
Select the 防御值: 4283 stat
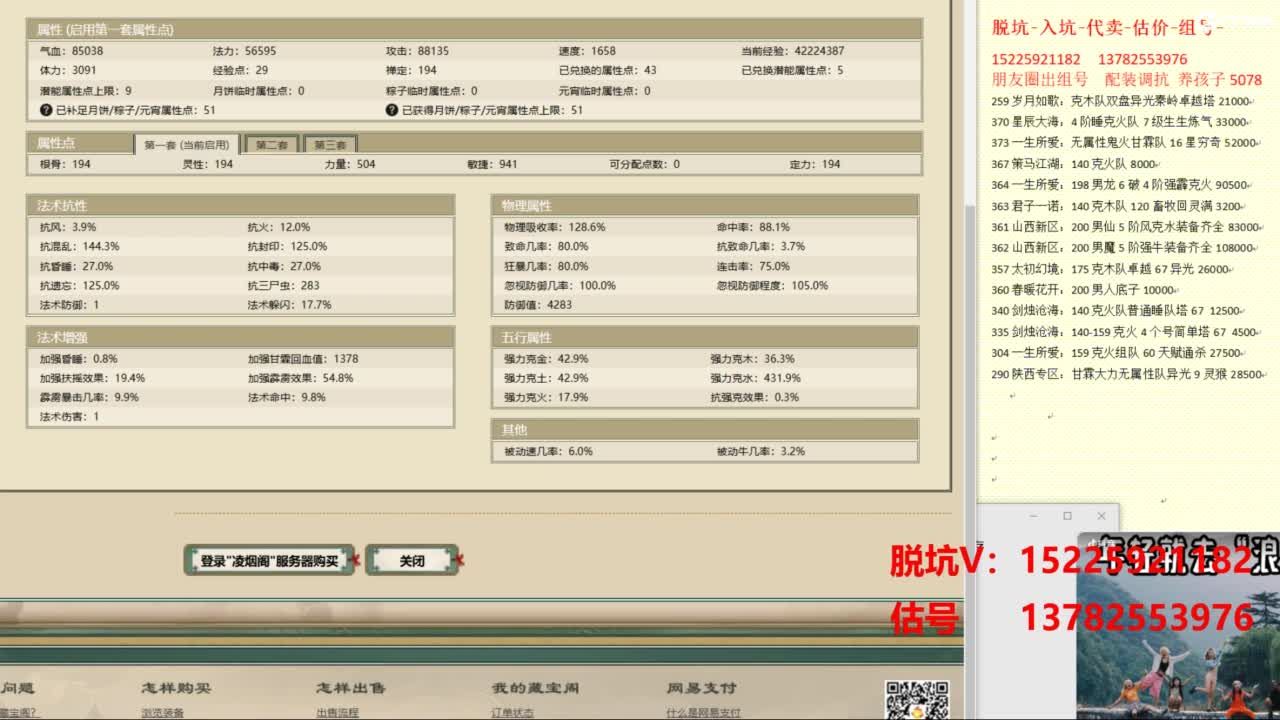pos(538,305)
